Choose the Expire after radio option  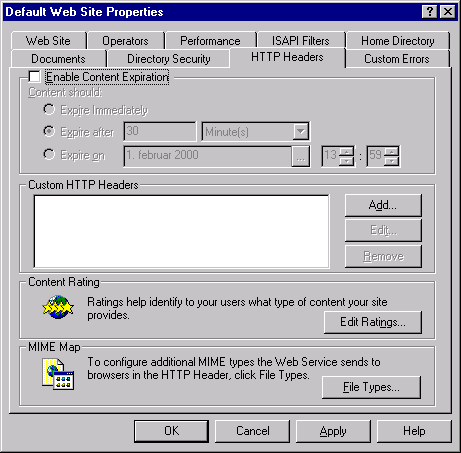(49, 131)
